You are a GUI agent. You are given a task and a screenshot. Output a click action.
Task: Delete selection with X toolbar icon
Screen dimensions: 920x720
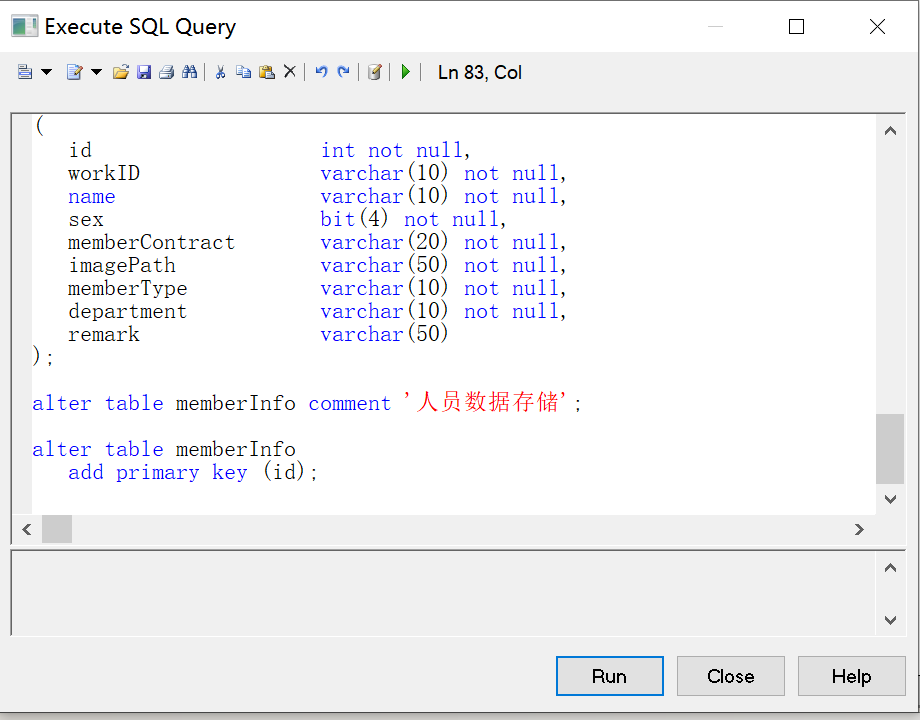tap(290, 72)
